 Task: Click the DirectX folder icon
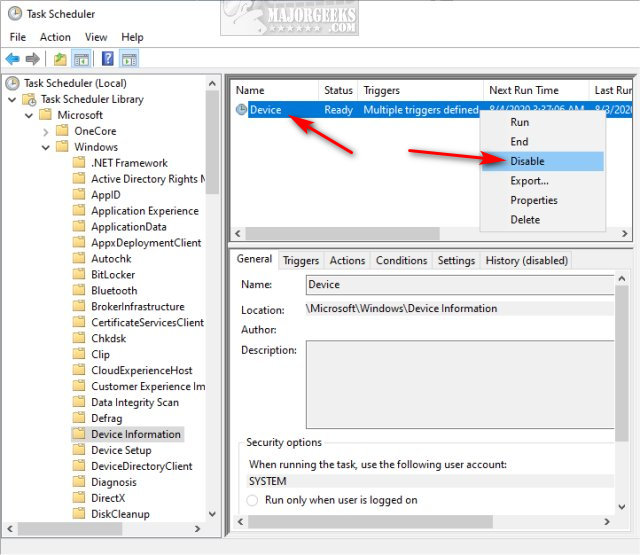[79, 497]
